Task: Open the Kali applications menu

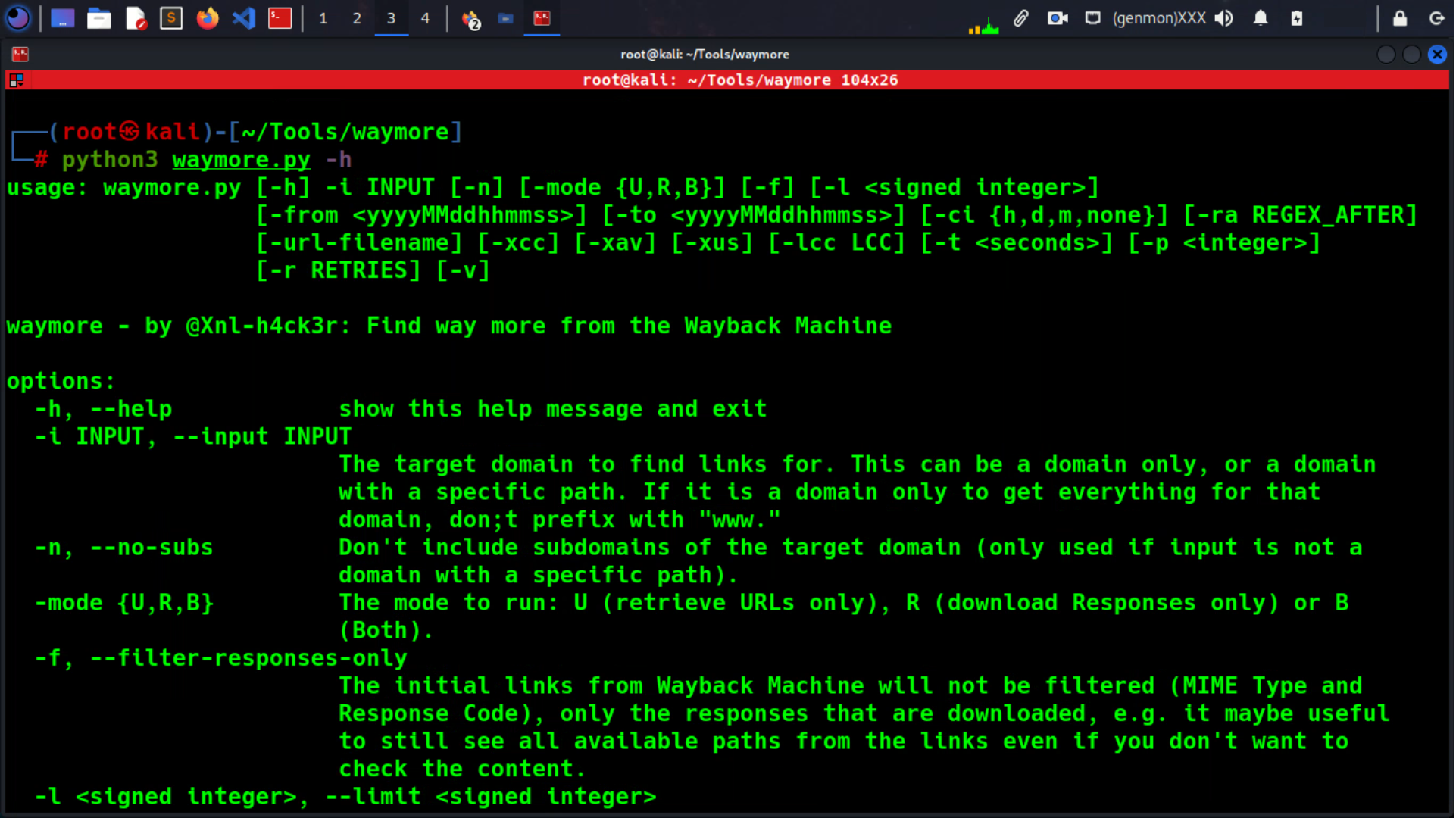Action: [x=18, y=17]
